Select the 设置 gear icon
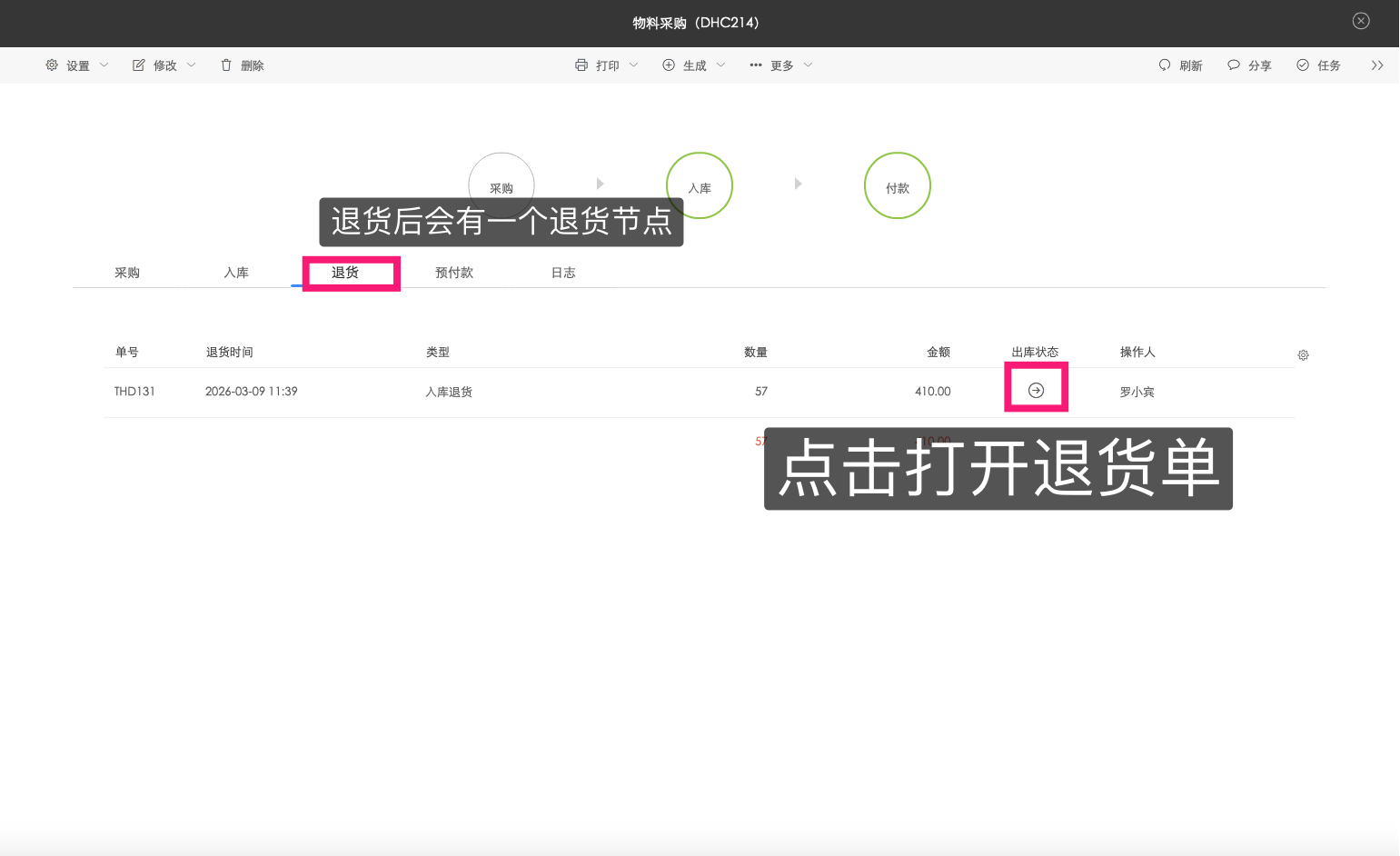 [52, 65]
